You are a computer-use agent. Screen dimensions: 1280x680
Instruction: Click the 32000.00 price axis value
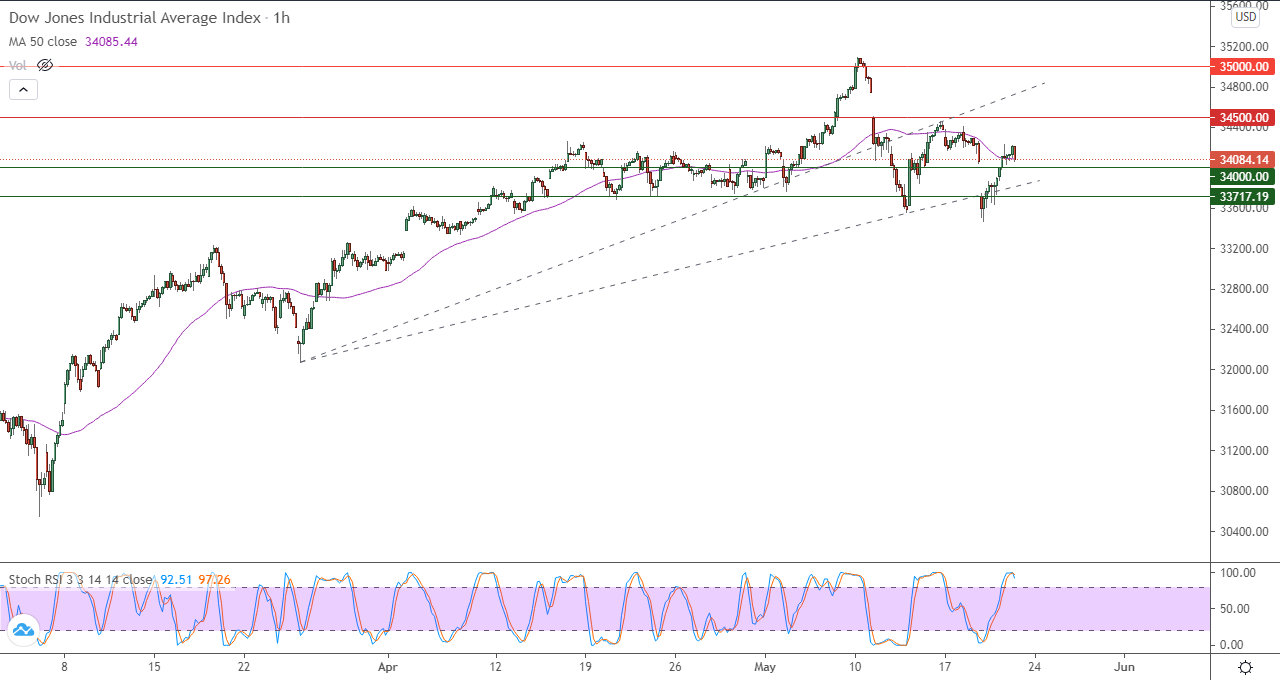pyautogui.click(x=1243, y=369)
